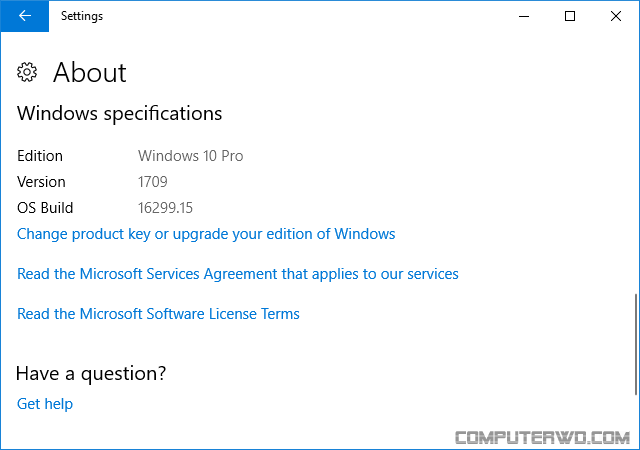Click the Windows specifications heading

(x=120, y=114)
